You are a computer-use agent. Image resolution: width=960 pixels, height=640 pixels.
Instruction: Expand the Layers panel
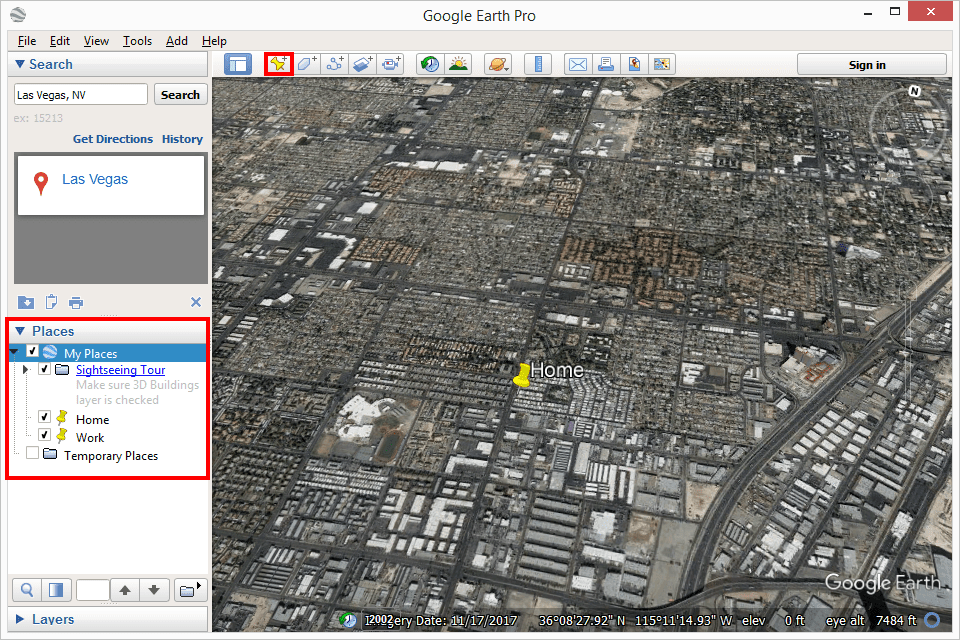20,619
